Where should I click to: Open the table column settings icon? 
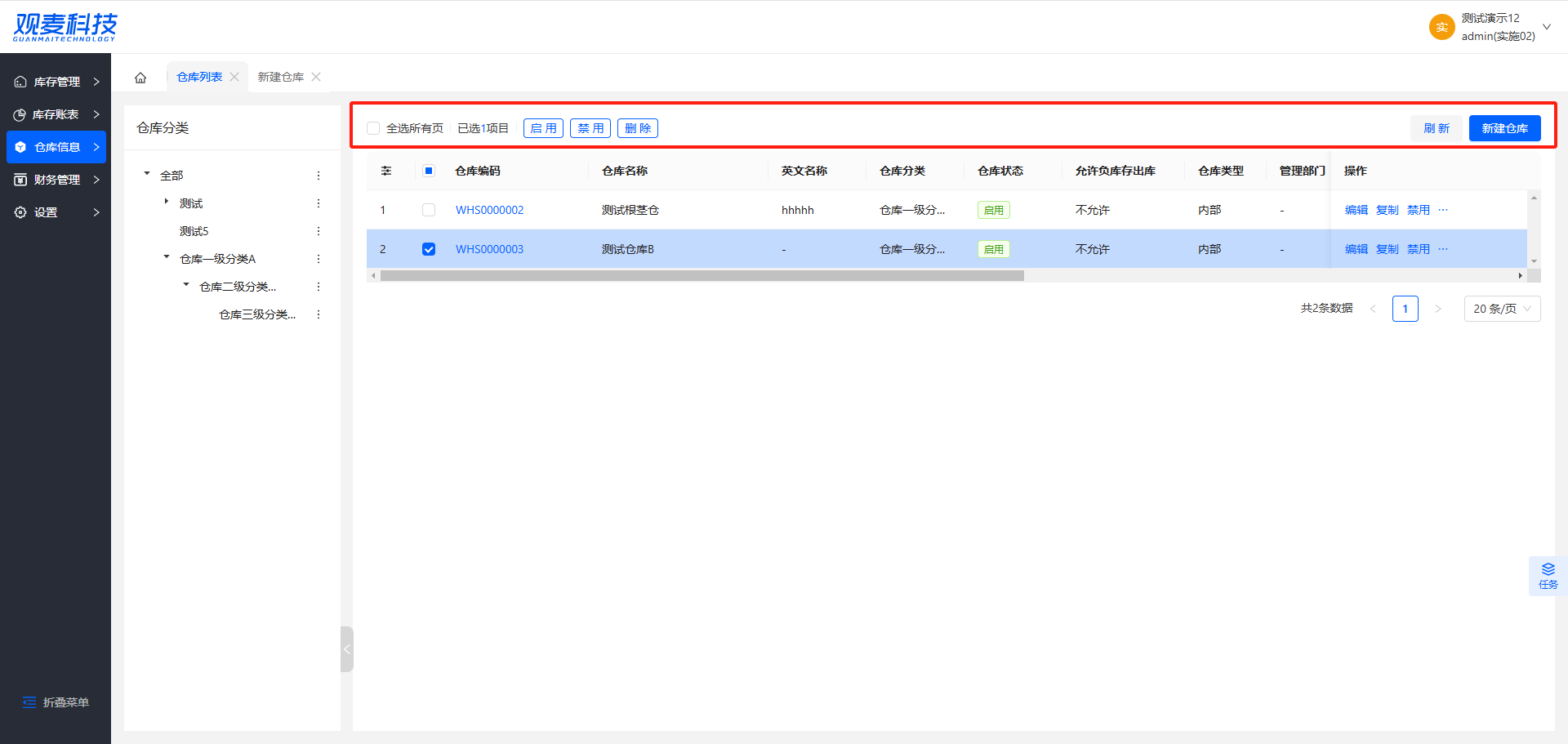pyautogui.click(x=386, y=171)
